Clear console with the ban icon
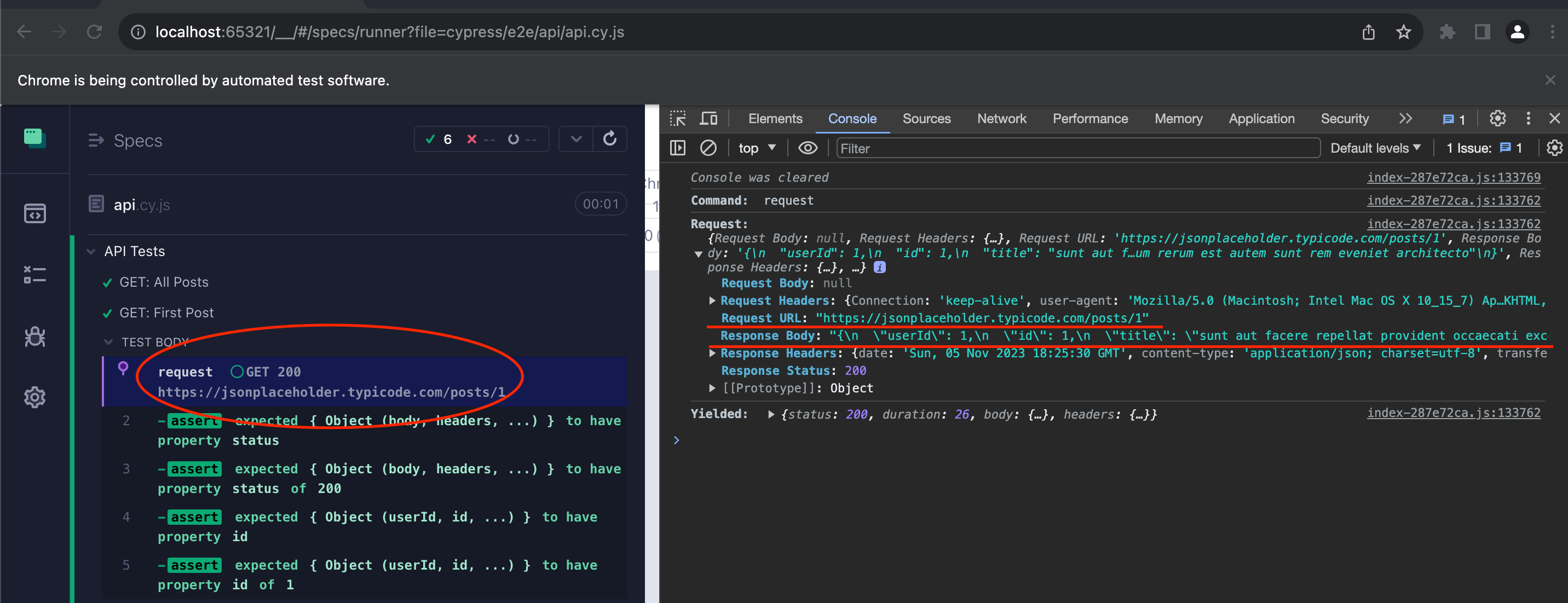The width and height of the screenshot is (1568, 603). click(708, 148)
